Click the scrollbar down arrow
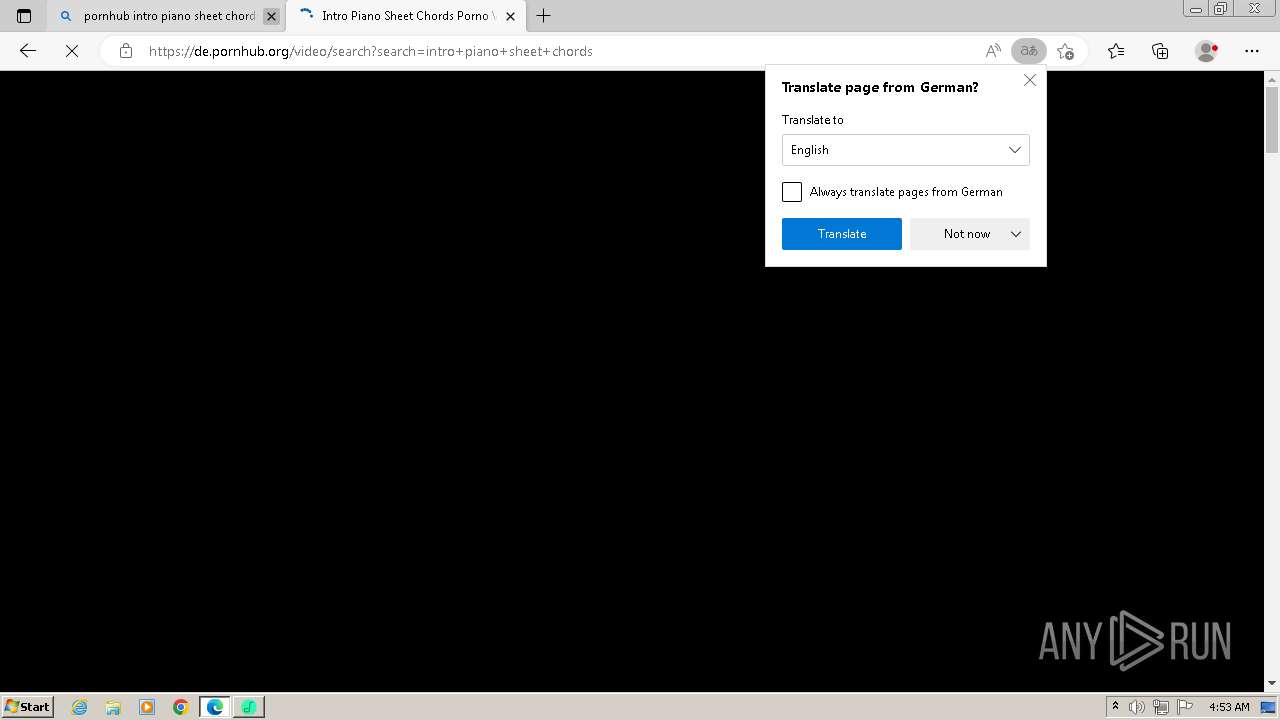Screen dimensions: 1280x720 (1272, 683)
